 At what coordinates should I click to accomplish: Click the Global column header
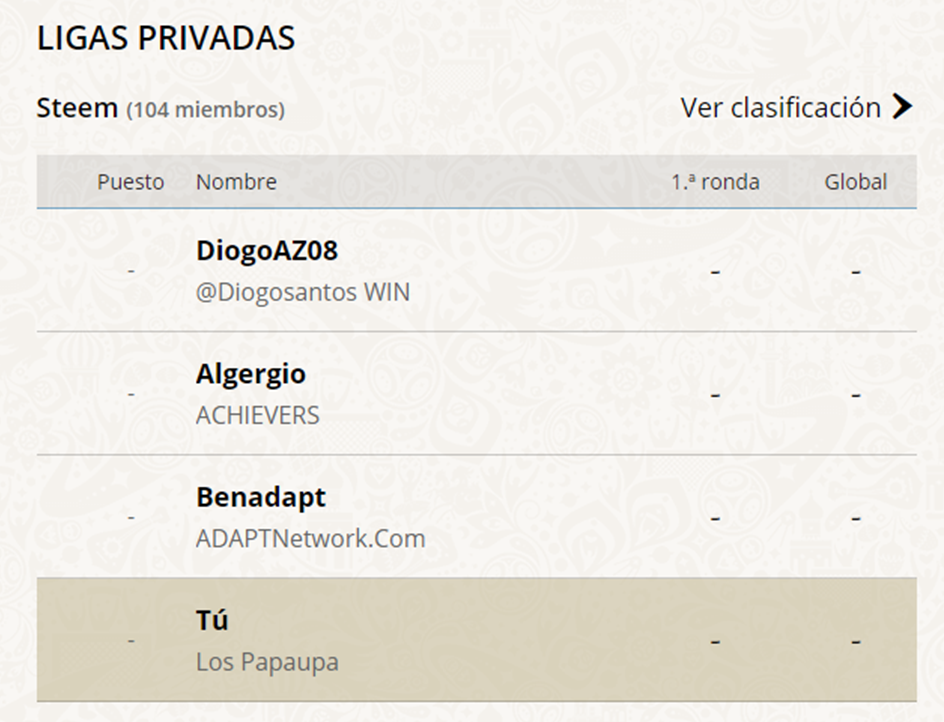[856, 182]
